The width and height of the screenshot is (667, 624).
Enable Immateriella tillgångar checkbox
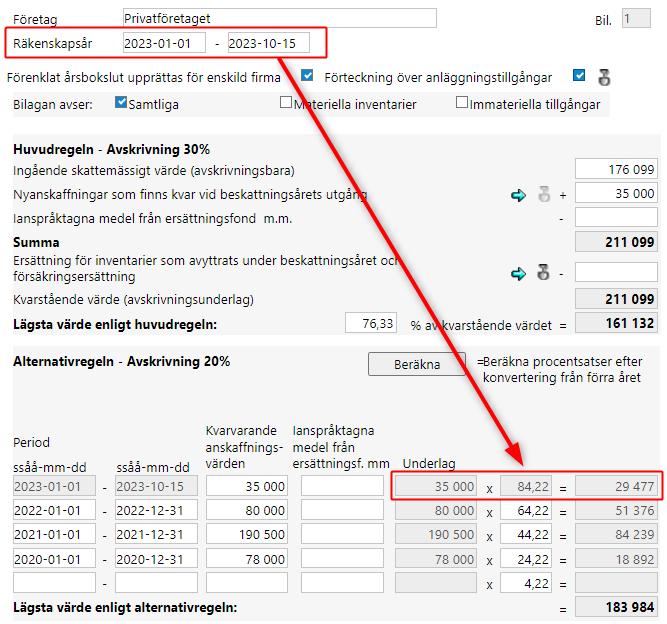click(462, 103)
